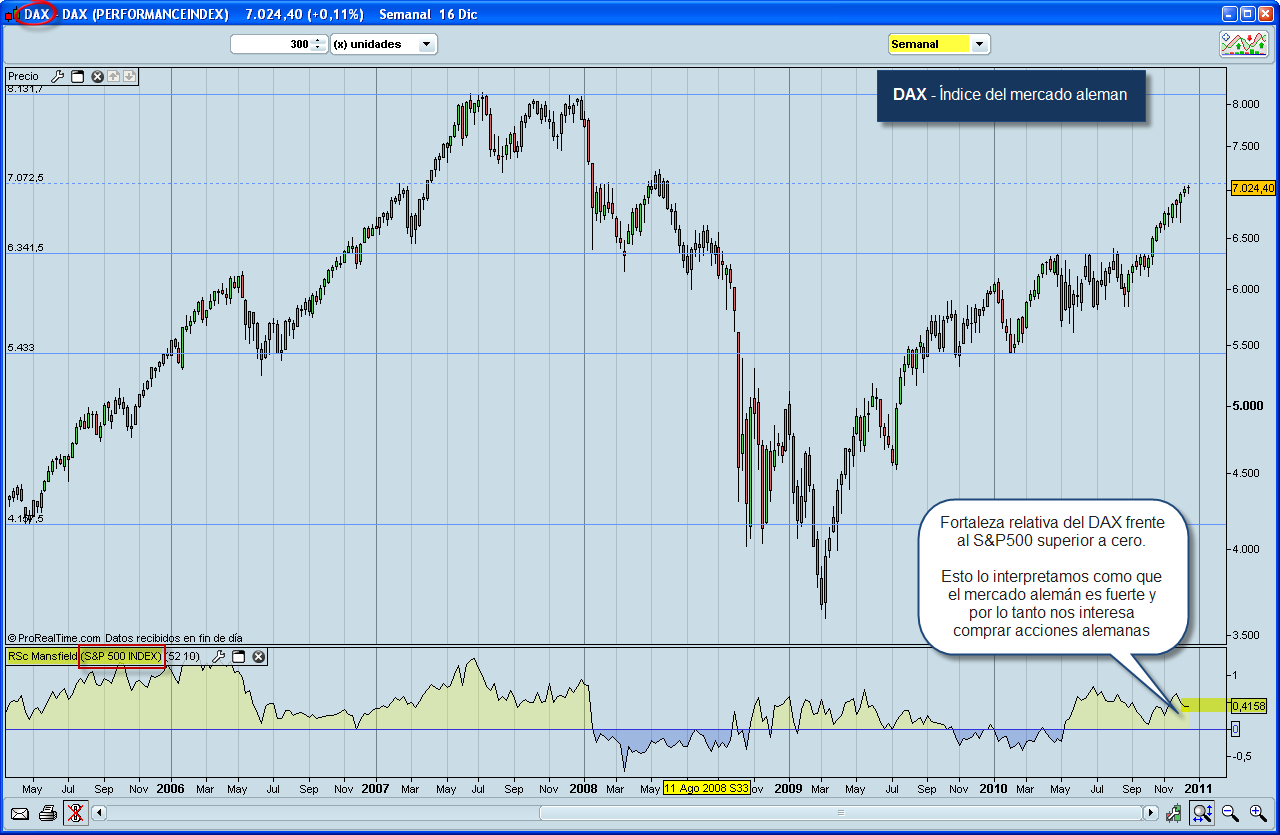The image size is (1280, 835).
Task: Print the chart using printer icon
Action: point(47,814)
